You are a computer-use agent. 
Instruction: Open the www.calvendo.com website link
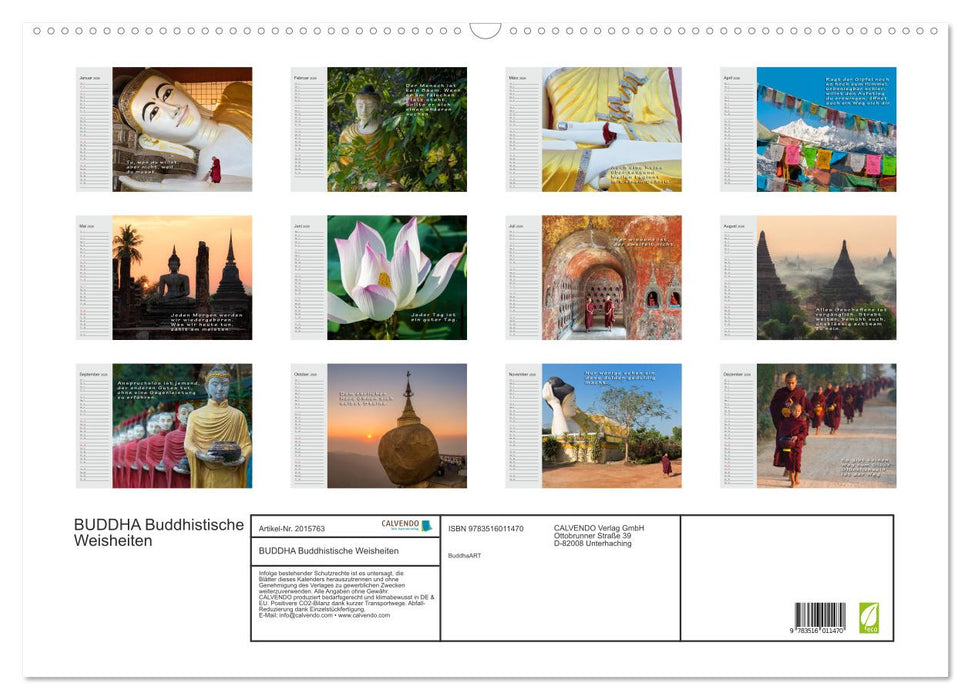pyautogui.click(x=368, y=615)
